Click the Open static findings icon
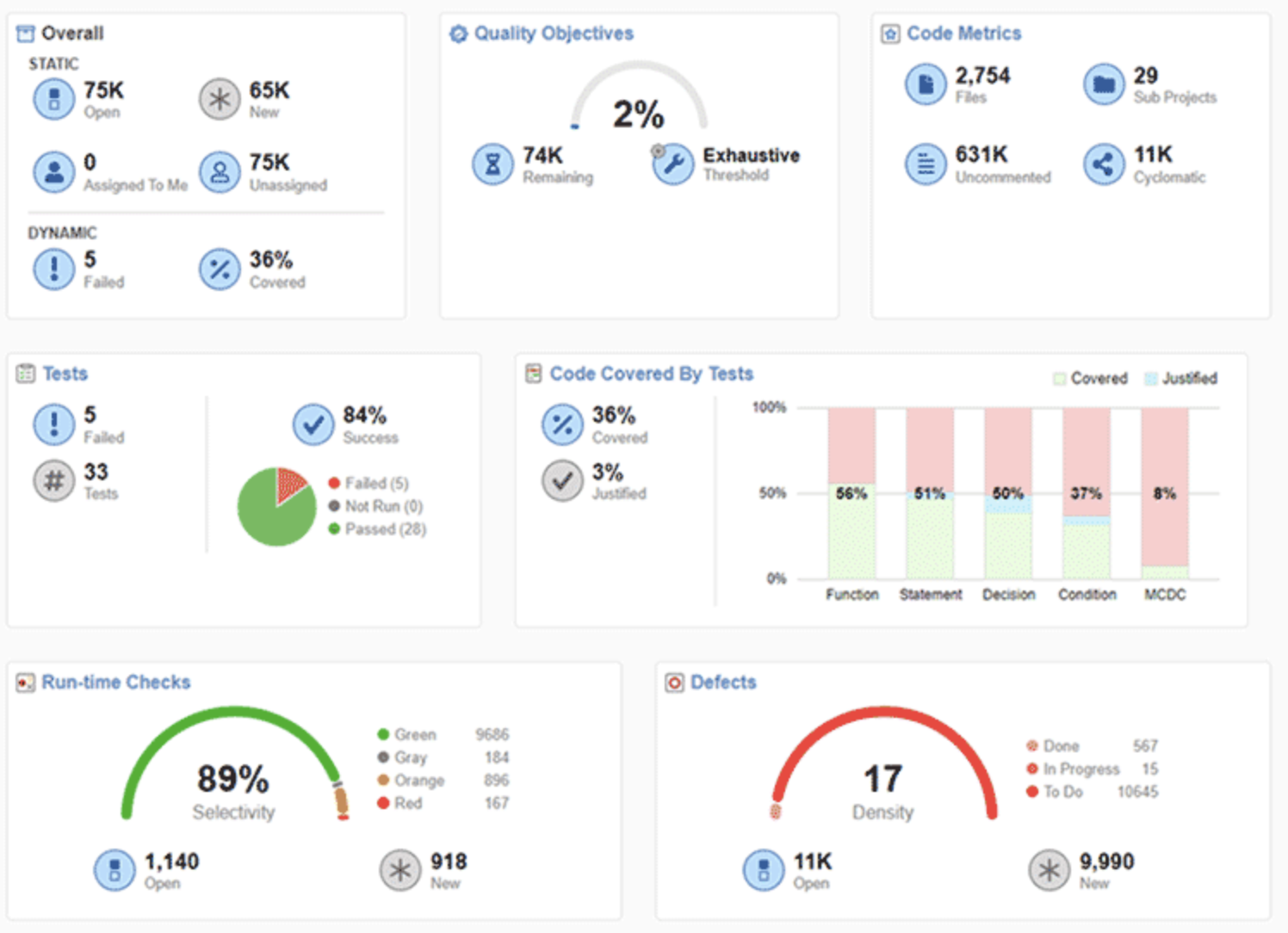1288x933 pixels. click(x=53, y=99)
